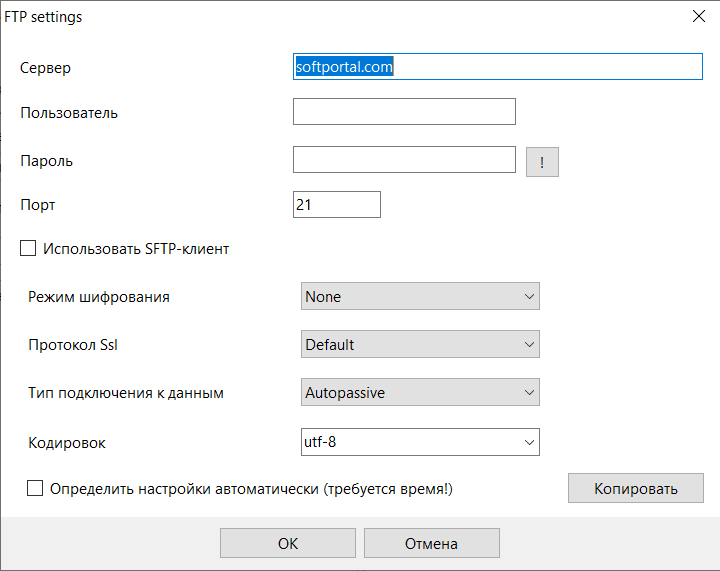Viewport: 720px width, 571px height.
Task: Select the Пароль input field
Action: (404, 160)
